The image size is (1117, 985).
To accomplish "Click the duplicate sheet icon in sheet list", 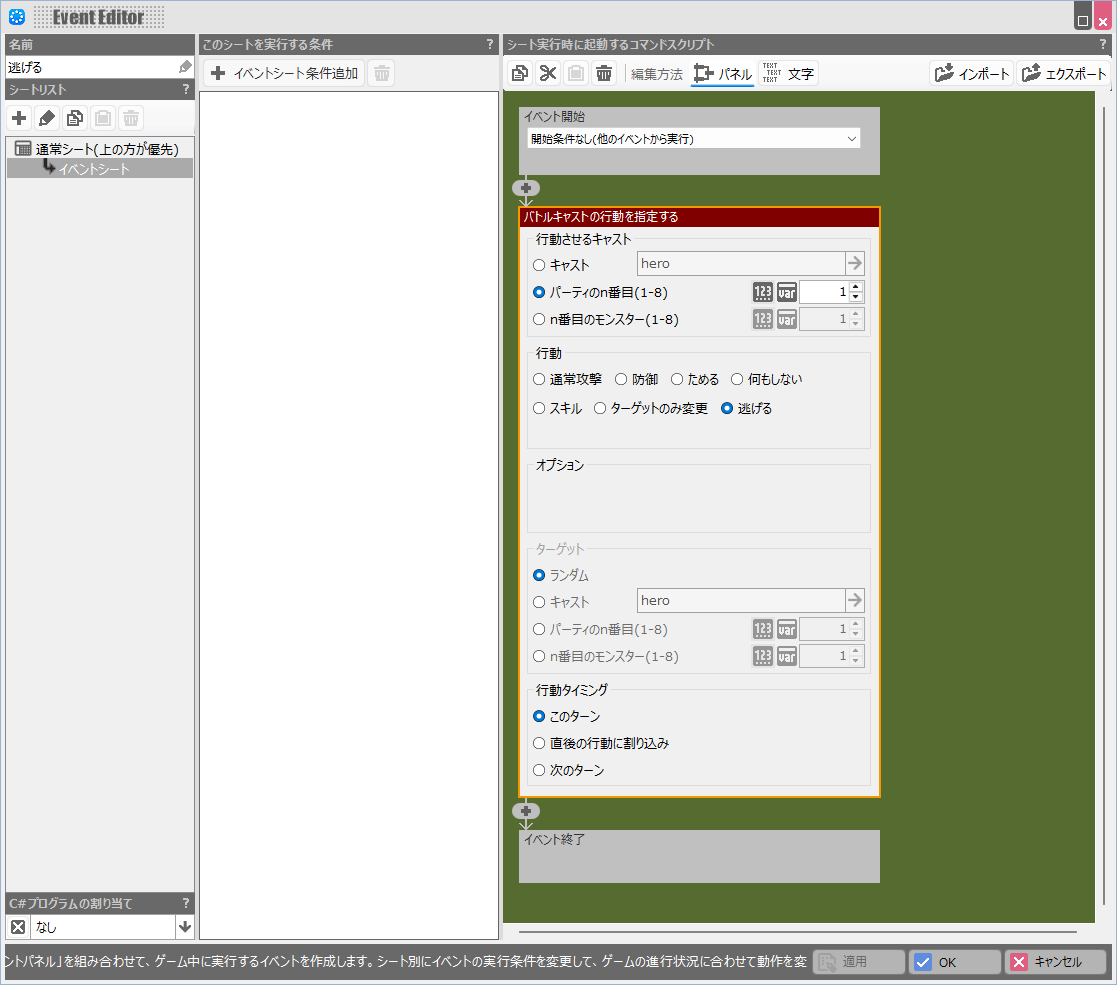I will coord(75,118).
